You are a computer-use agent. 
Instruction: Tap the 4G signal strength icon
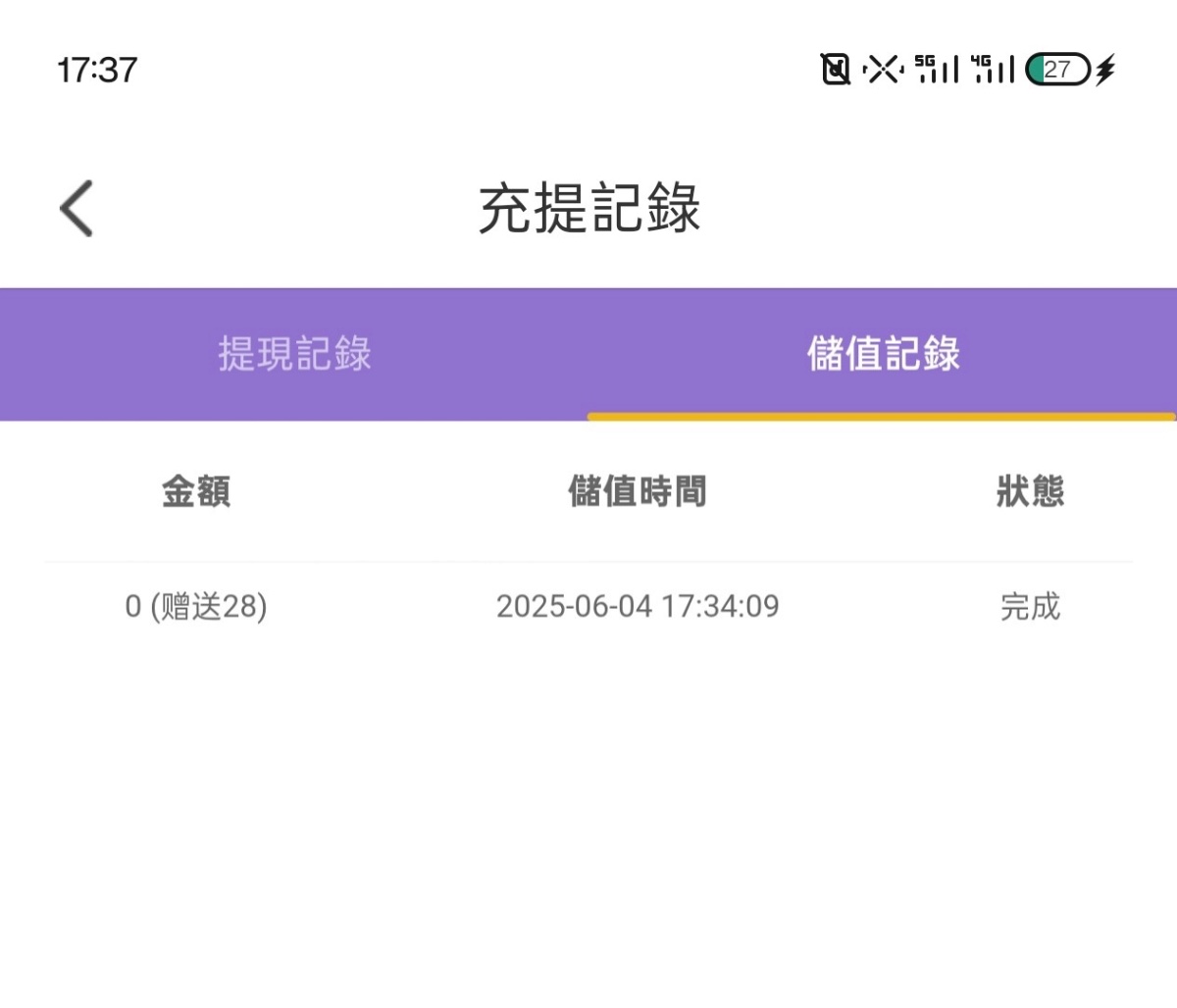click(992, 70)
